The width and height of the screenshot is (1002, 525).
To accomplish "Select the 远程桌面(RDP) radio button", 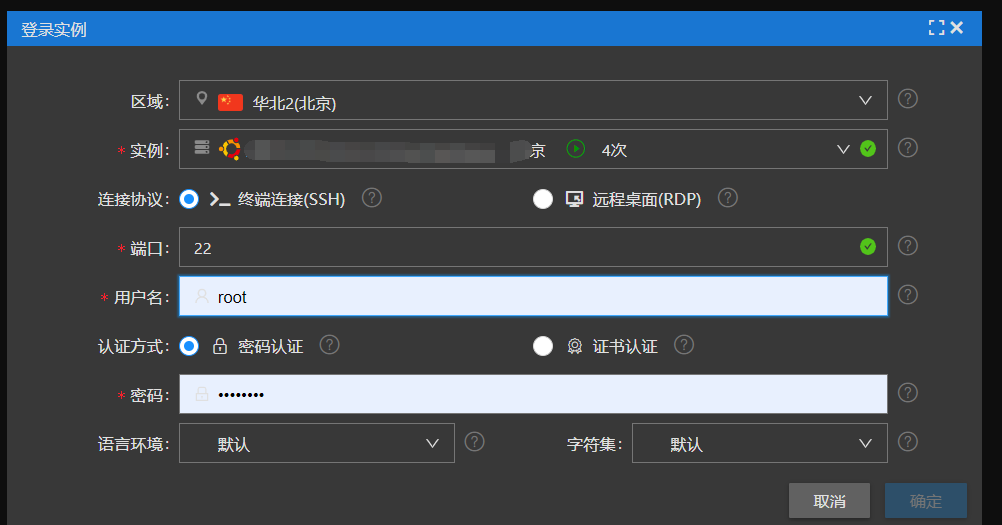I will click(x=543, y=199).
